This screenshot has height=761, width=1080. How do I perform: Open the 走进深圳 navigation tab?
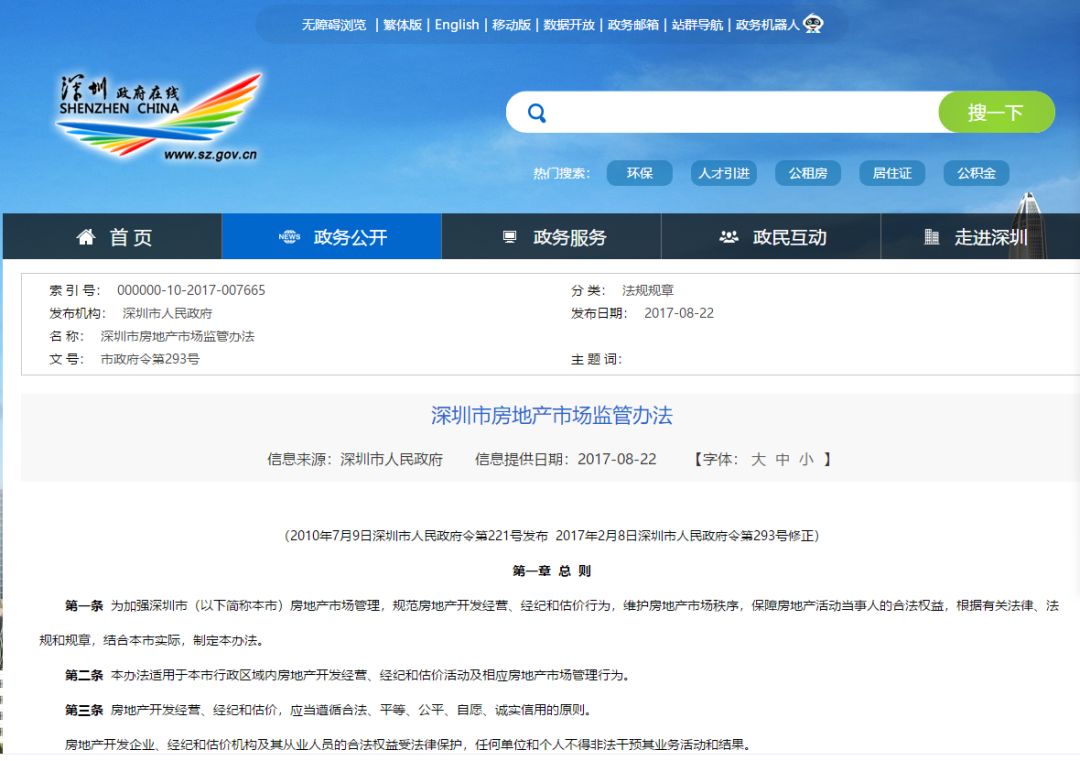(980, 237)
